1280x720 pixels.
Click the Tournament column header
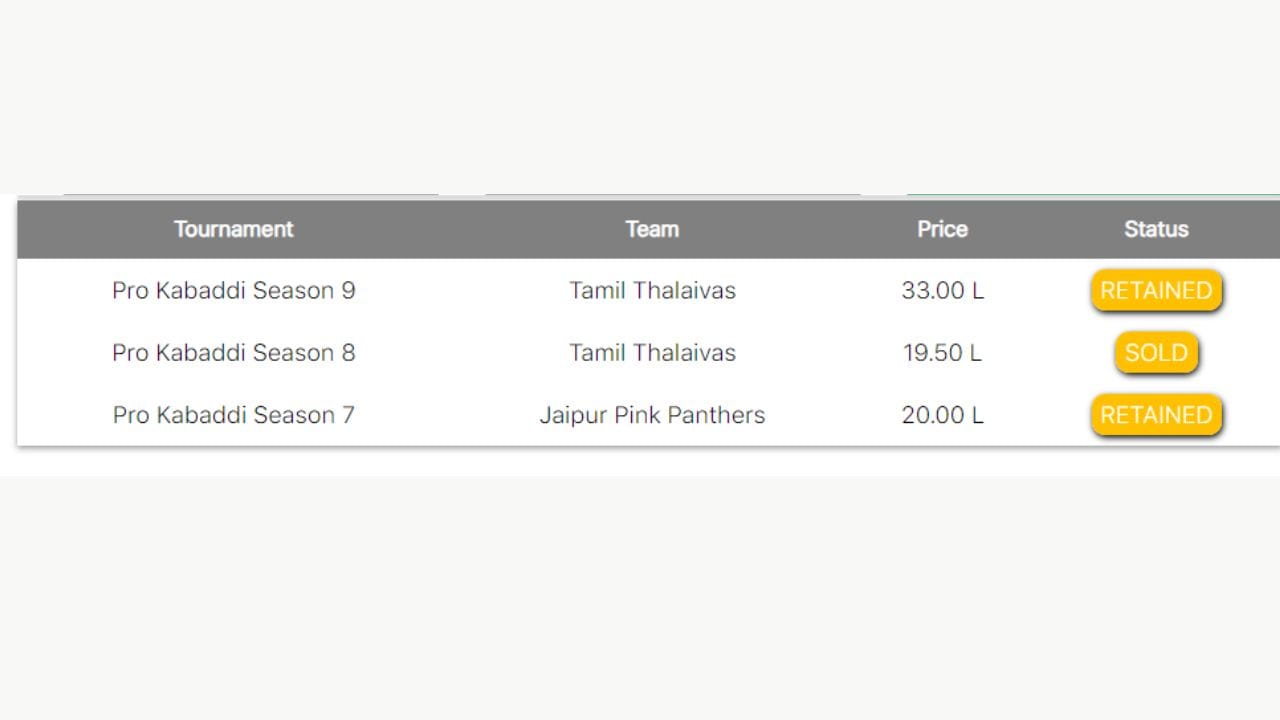point(233,229)
